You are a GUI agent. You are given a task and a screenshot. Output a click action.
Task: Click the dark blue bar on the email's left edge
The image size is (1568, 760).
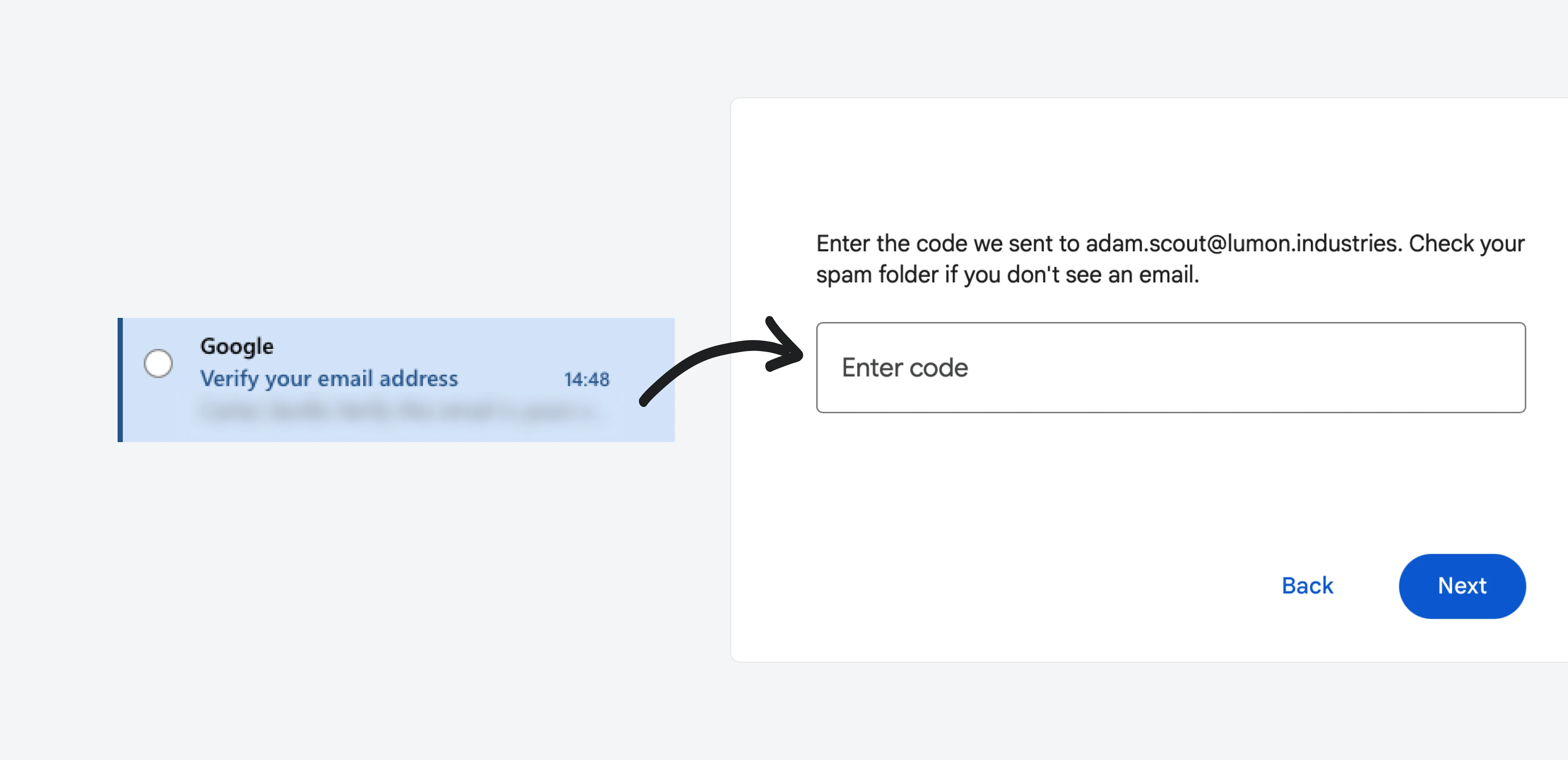(x=120, y=380)
